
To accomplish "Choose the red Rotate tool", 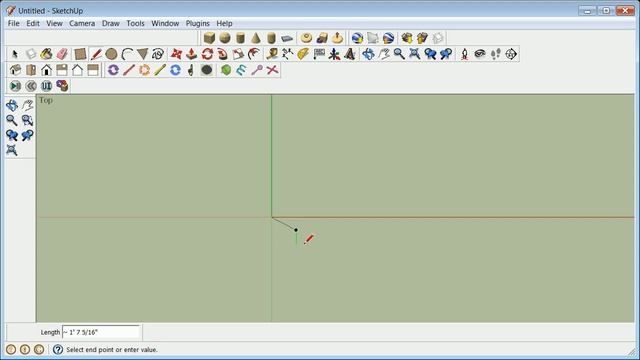I will click(x=207, y=54).
